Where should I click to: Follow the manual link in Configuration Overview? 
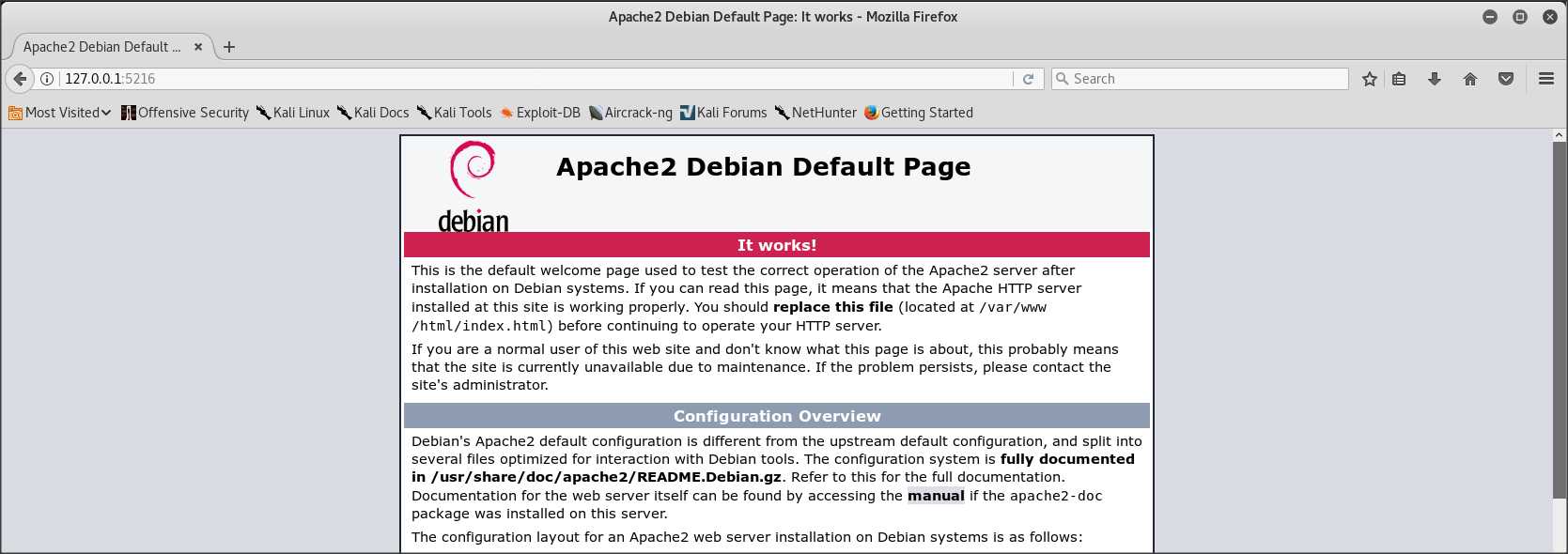[936, 496]
